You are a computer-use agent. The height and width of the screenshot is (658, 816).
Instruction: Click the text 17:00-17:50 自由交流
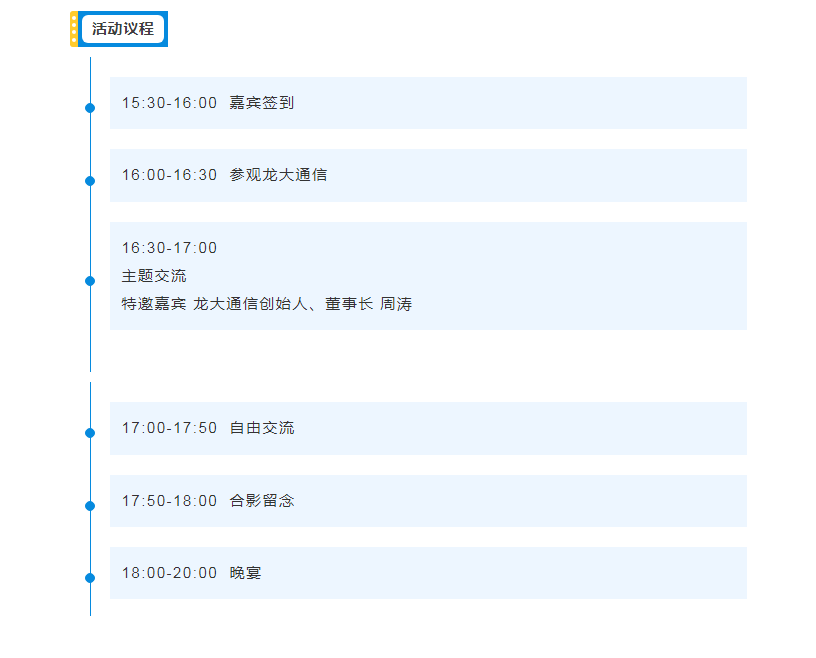click(x=208, y=428)
